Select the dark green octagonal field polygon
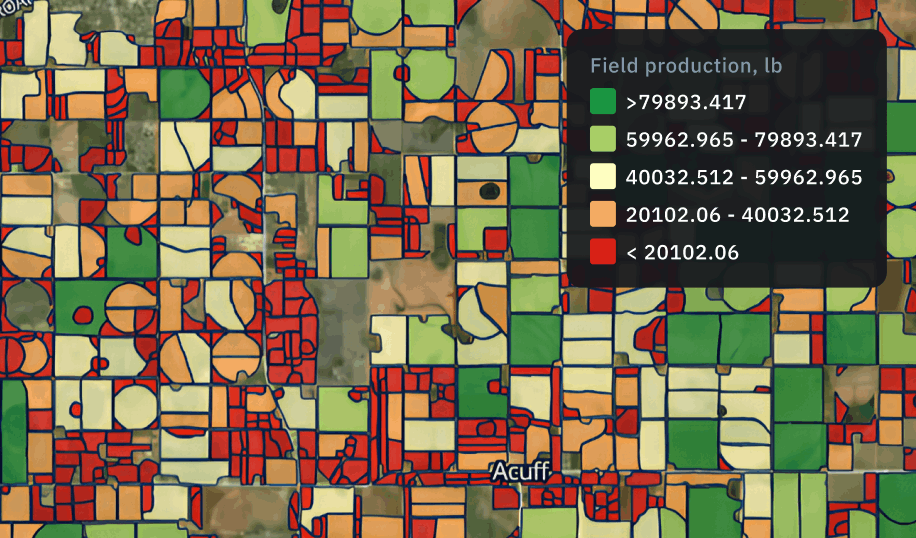This screenshot has width=916, height=538. [x=184, y=93]
